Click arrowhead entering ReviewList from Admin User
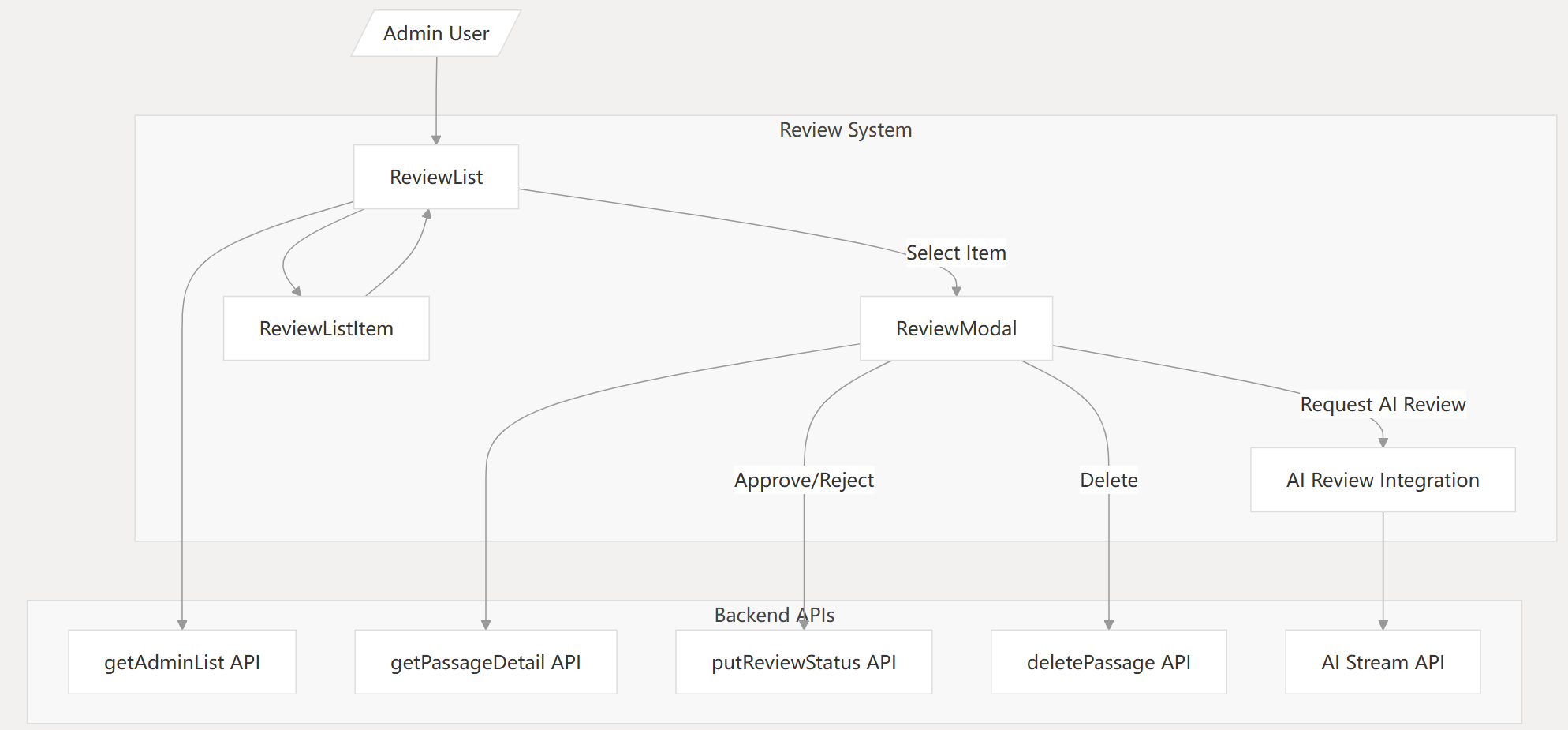The image size is (1568, 730). (435, 140)
